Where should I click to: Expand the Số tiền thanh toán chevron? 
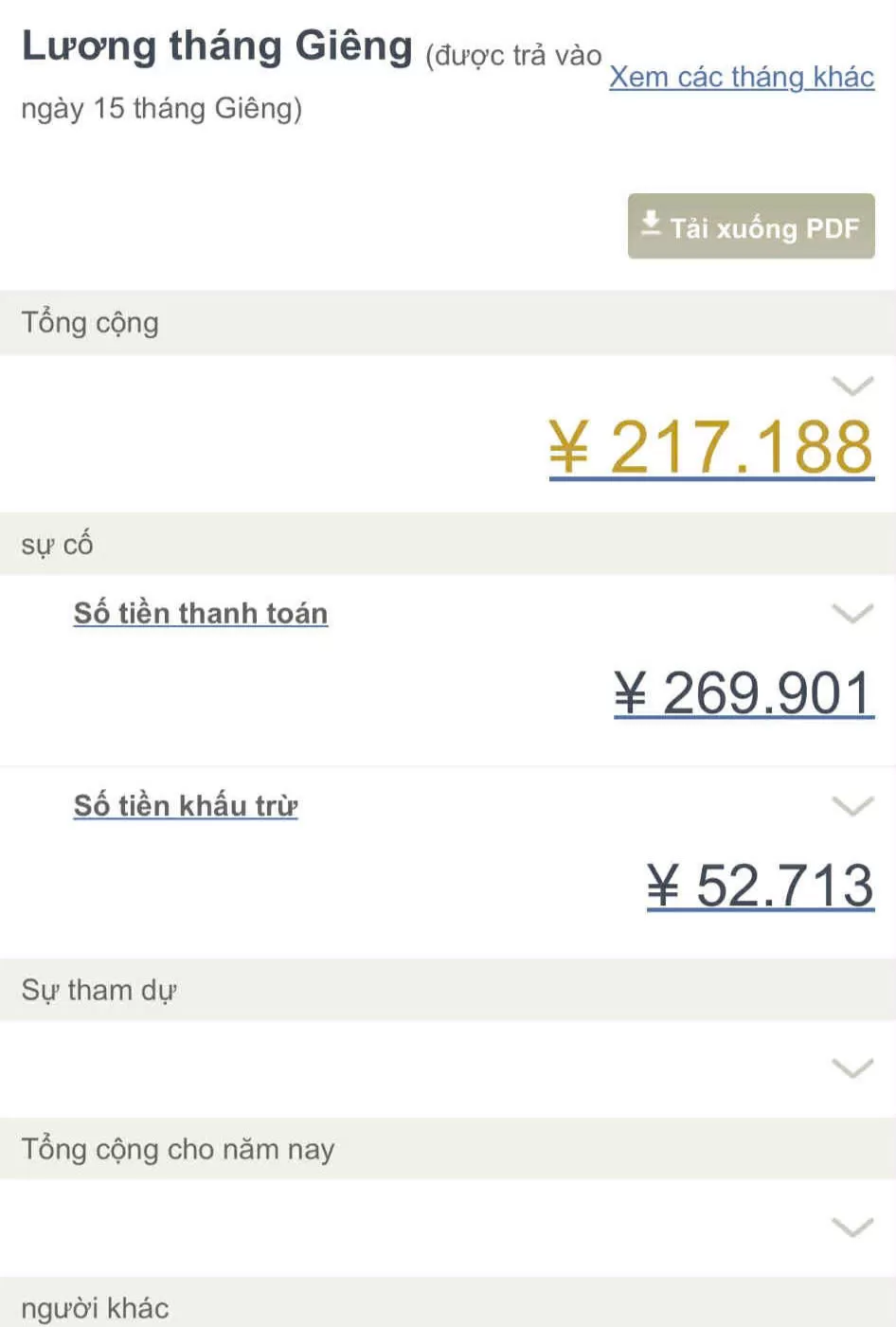851,613
